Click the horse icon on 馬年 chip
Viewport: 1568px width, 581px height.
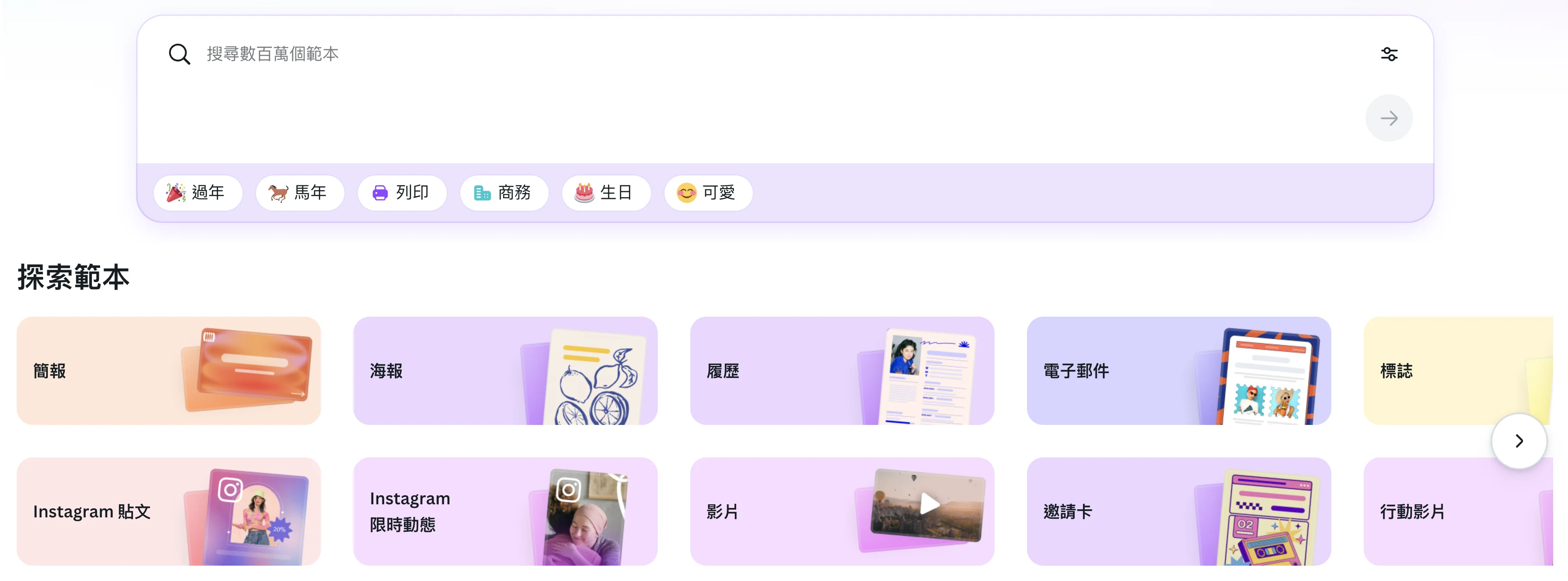pos(278,193)
